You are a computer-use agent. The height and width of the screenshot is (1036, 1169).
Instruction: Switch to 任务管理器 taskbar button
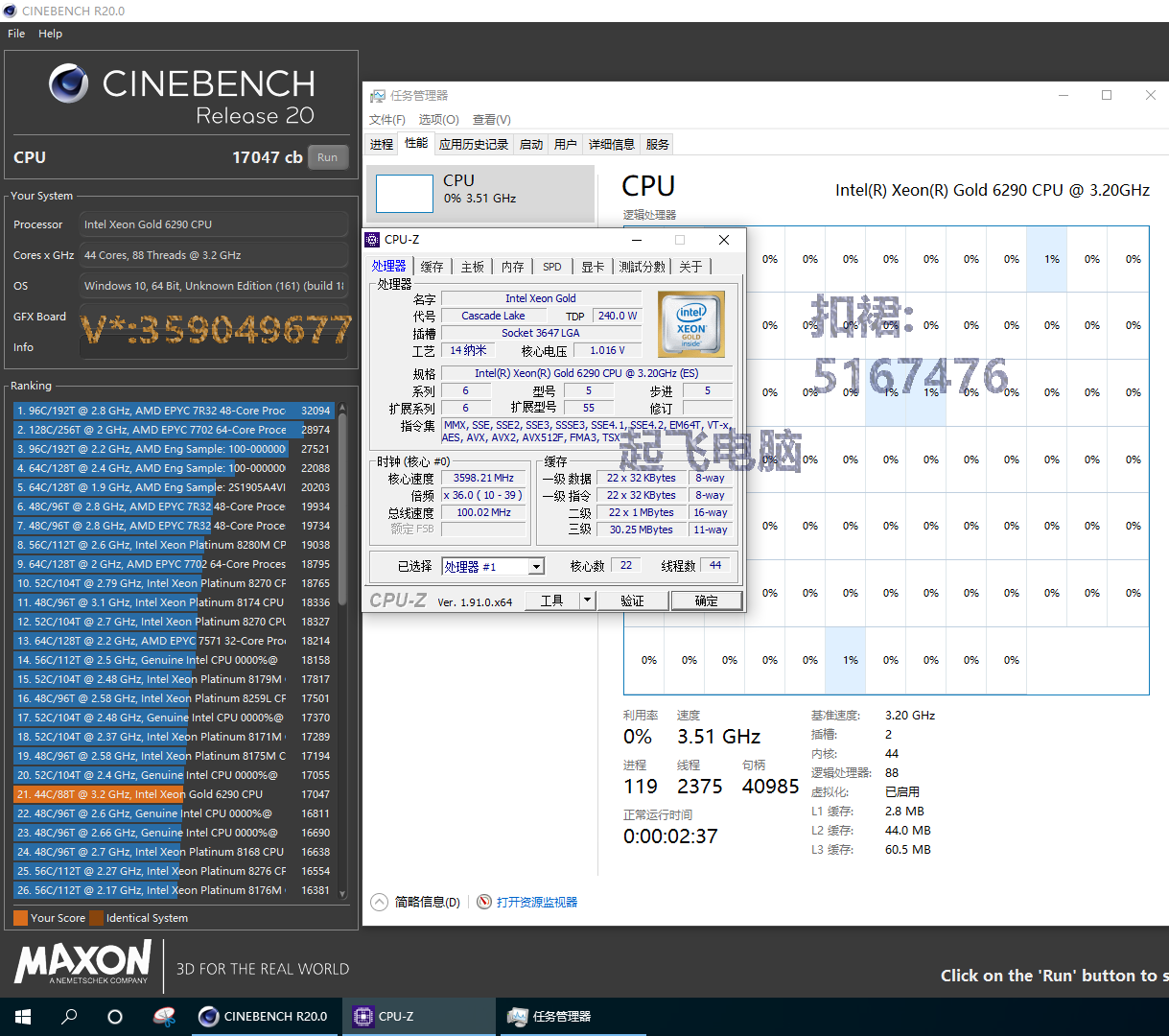pos(573,1017)
